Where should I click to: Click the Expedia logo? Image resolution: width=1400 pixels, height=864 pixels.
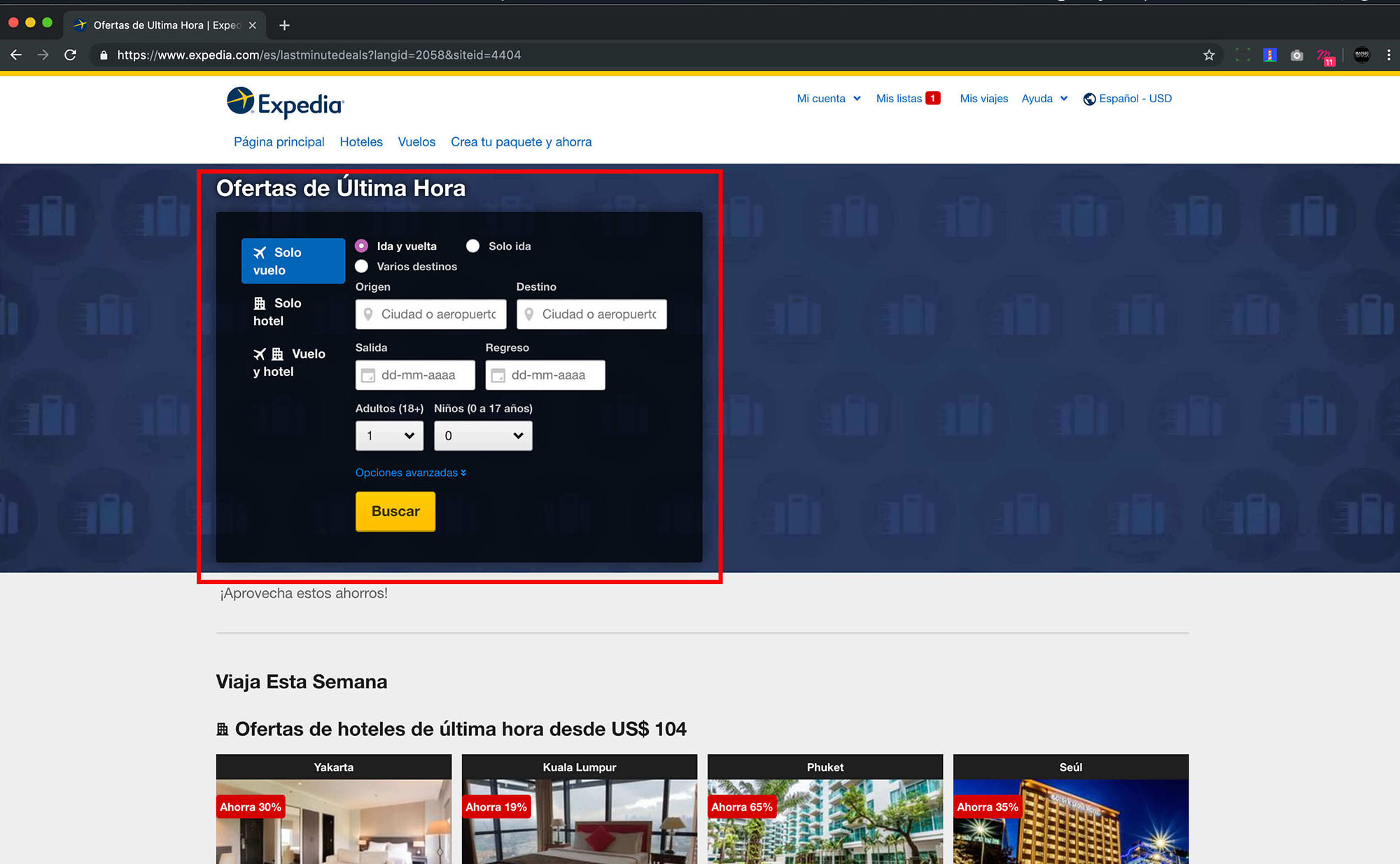(285, 103)
